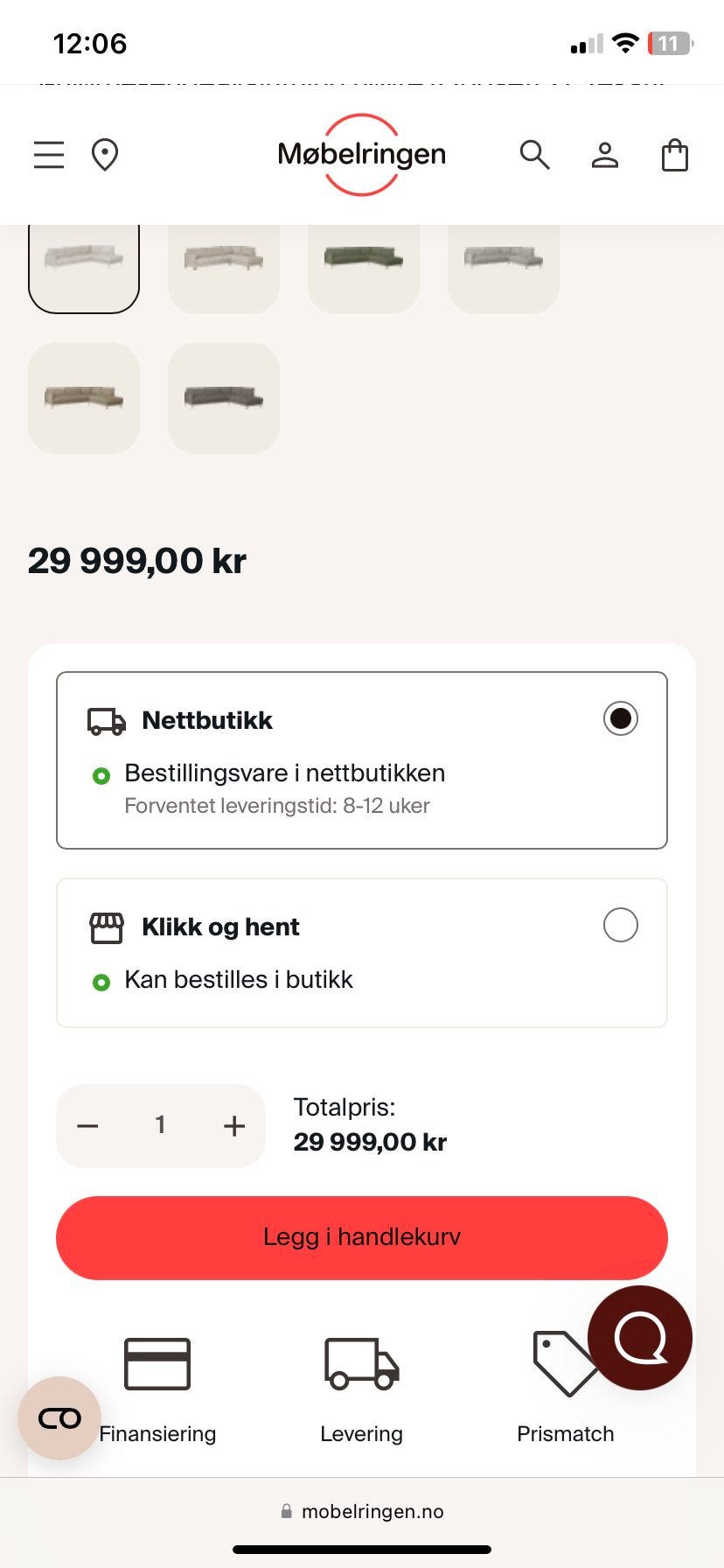Viewport: 724px width, 1568px height.
Task: Go to the Møbelringen logo home link
Action: 361,155
